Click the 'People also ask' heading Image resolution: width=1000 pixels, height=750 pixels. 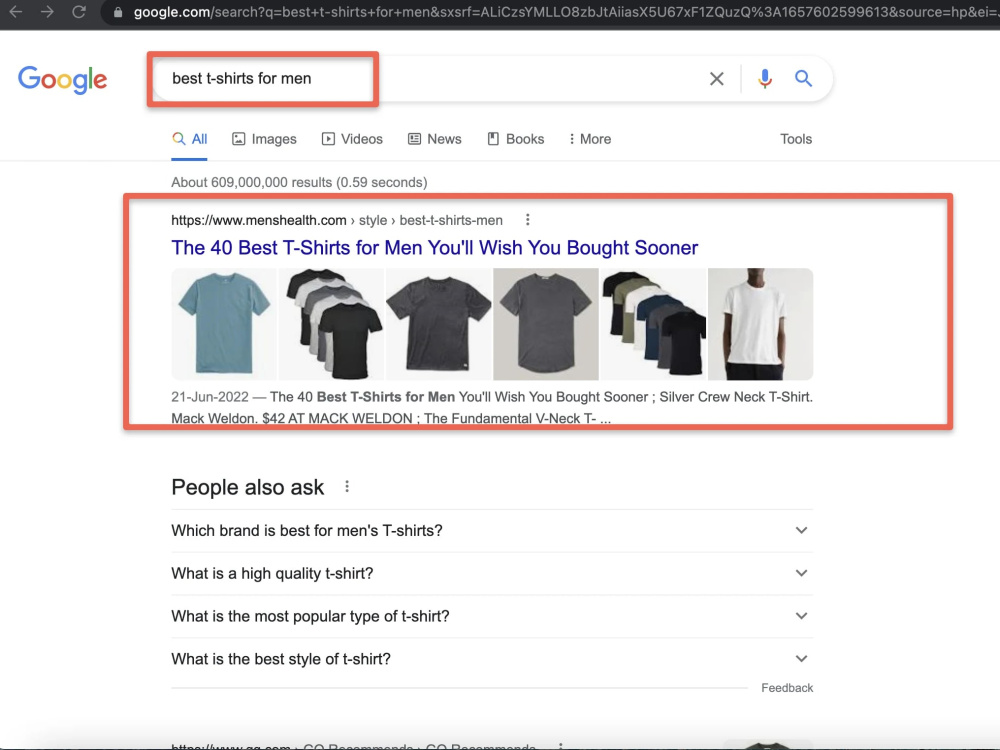pos(247,487)
